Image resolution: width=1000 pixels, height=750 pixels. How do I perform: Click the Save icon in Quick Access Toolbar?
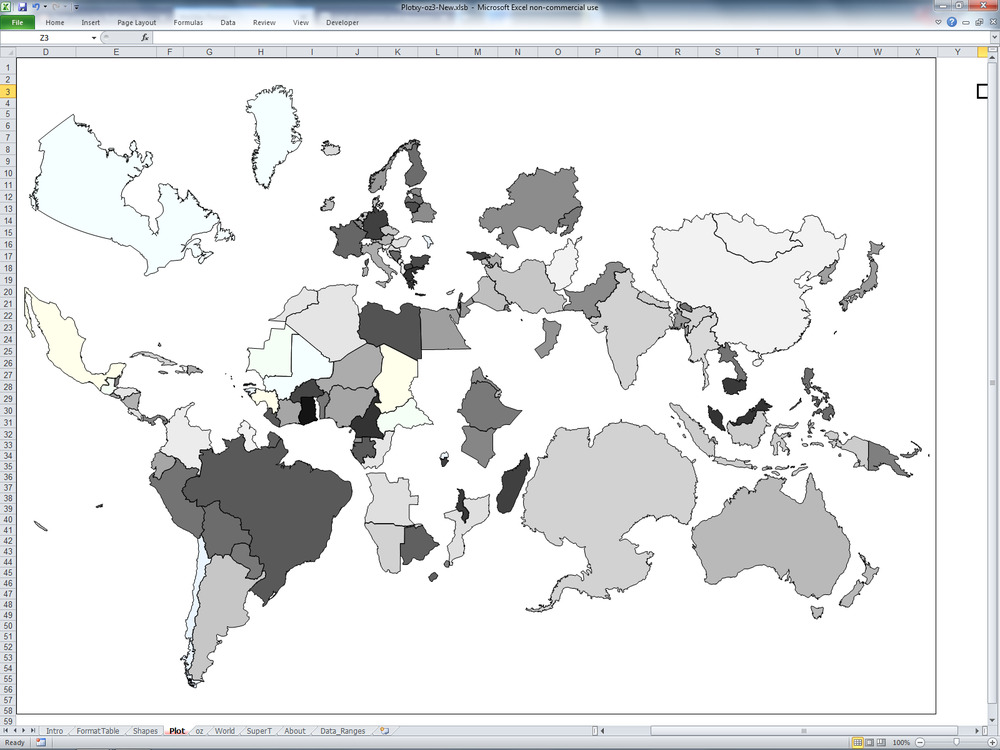22,7
